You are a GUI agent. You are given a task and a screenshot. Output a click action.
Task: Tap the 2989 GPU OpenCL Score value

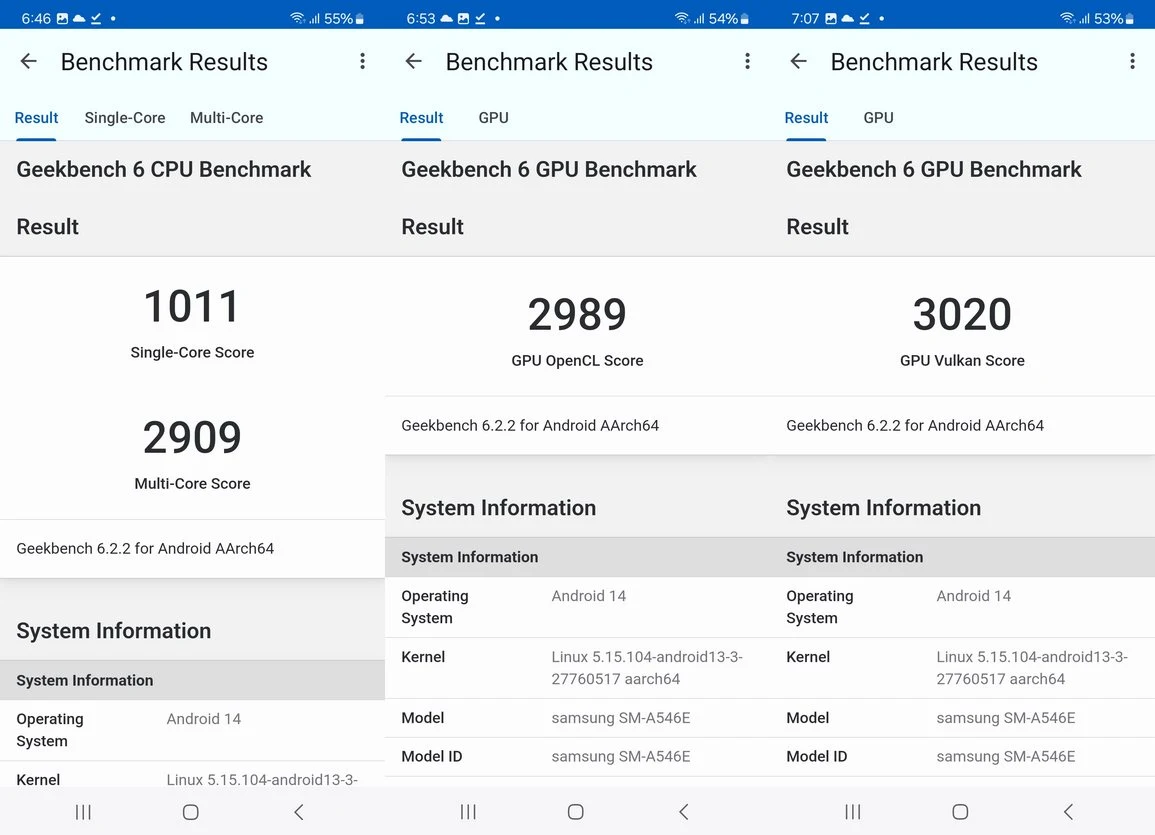pyautogui.click(x=577, y=314)
